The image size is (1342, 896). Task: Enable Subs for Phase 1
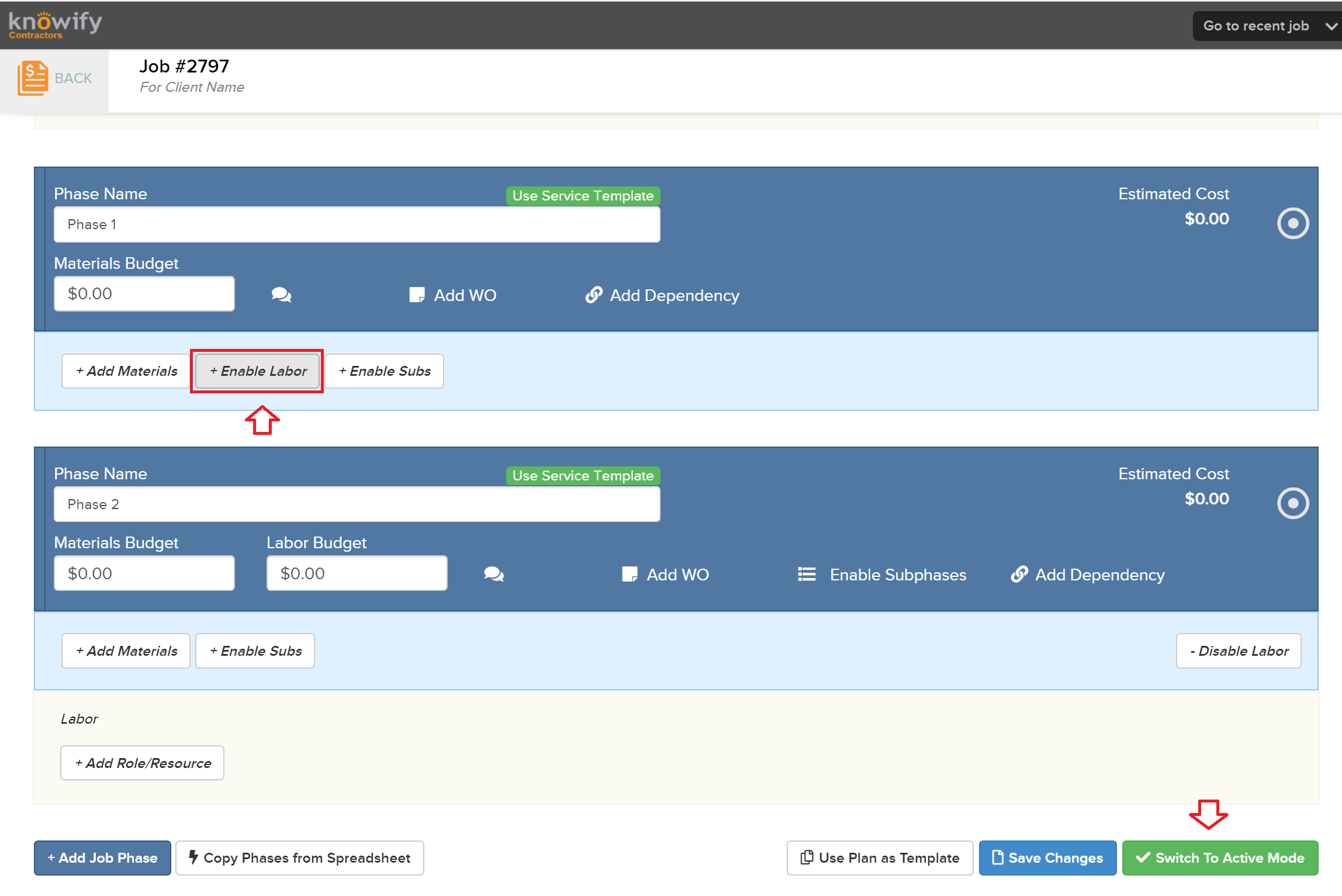[385, 371]
